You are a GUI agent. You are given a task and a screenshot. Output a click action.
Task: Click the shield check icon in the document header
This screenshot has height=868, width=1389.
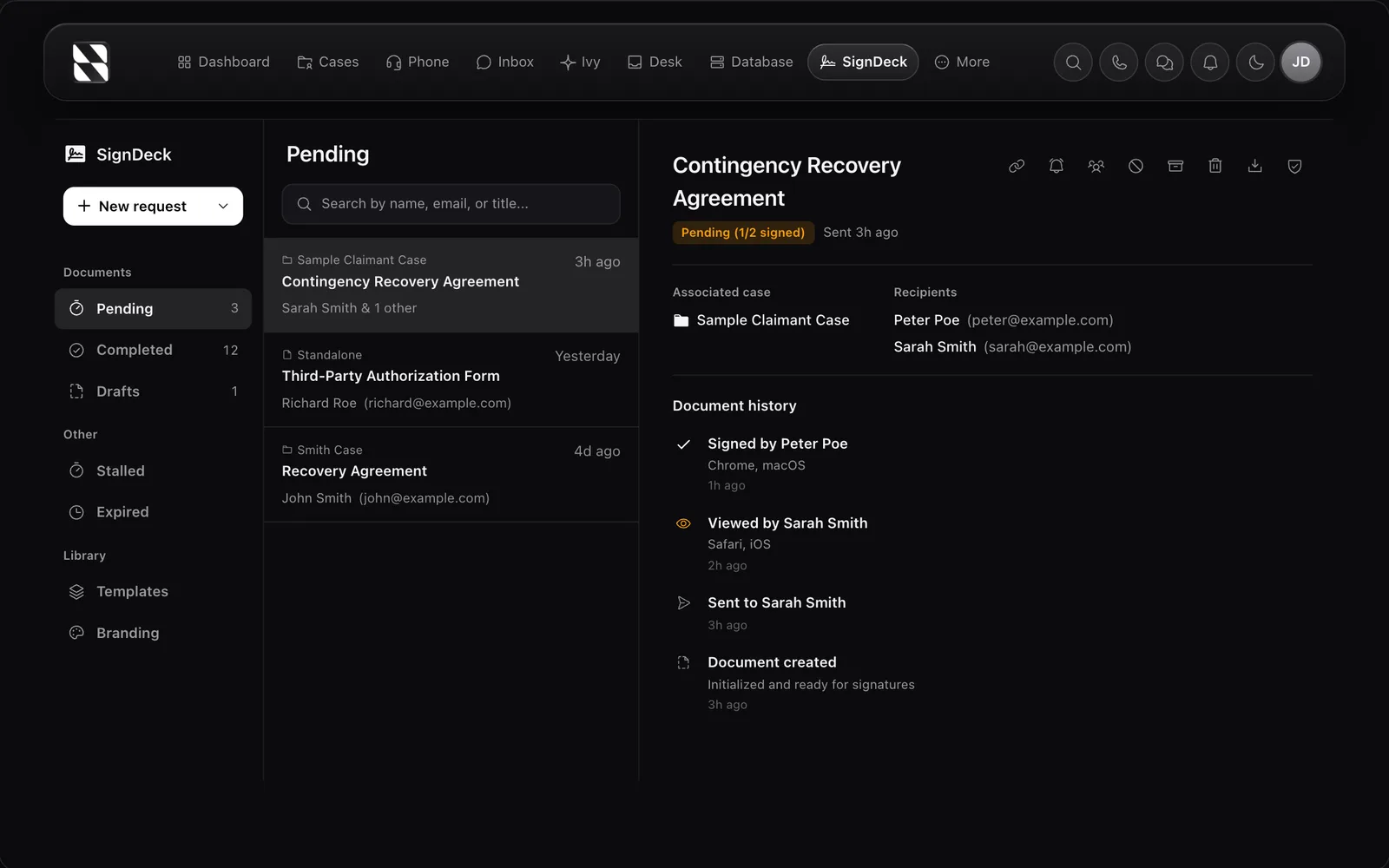pyautogui.click(x=1294, y=166)
